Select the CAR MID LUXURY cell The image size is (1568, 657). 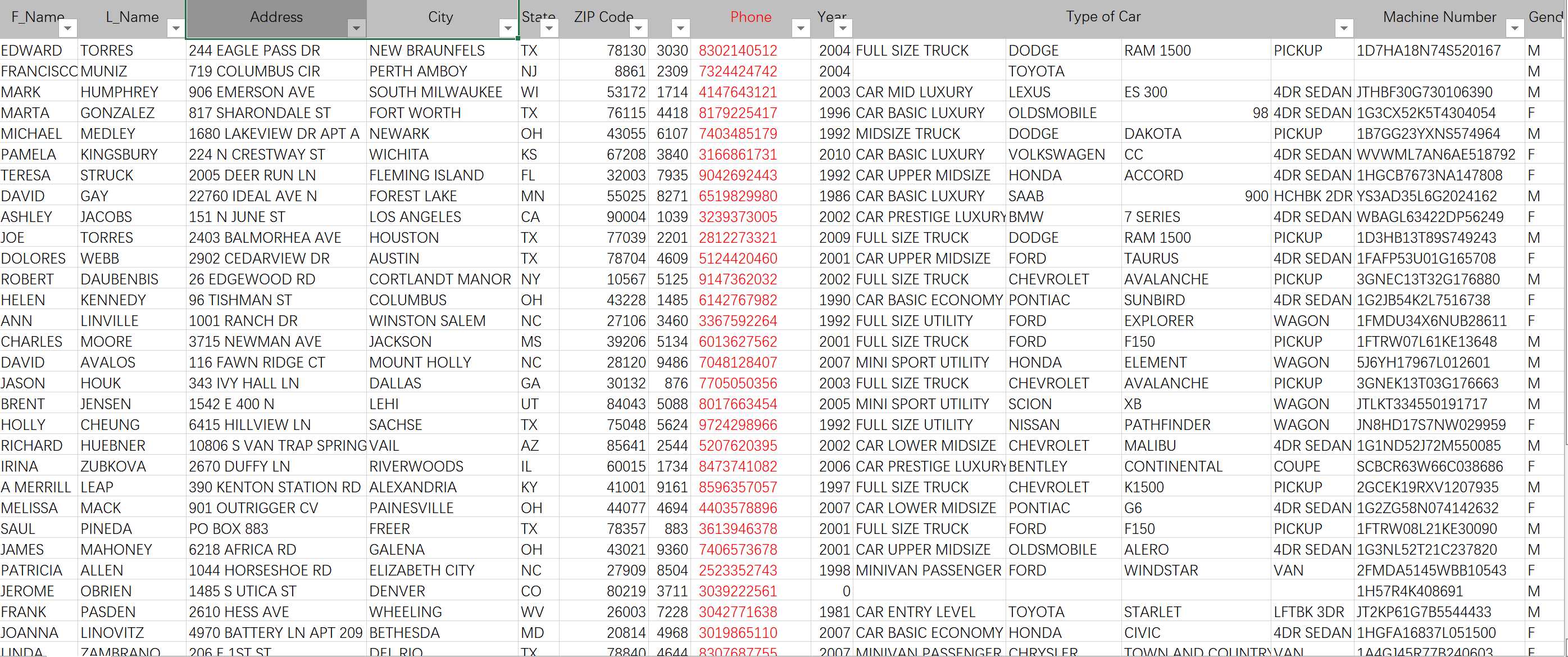click(929, 92)
